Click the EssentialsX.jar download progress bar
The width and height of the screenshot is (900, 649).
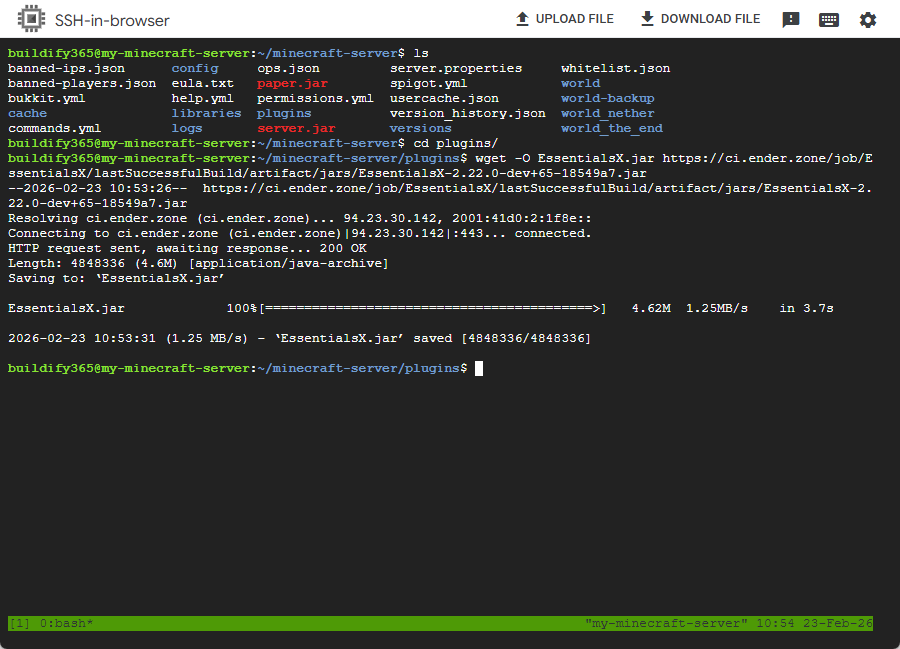[x=433, y=309]
